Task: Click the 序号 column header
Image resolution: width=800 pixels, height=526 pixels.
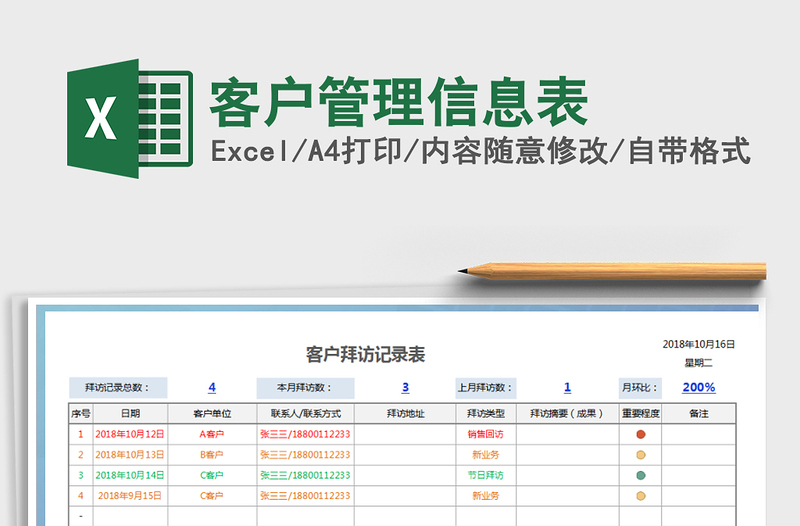Action: pos(81,413)
